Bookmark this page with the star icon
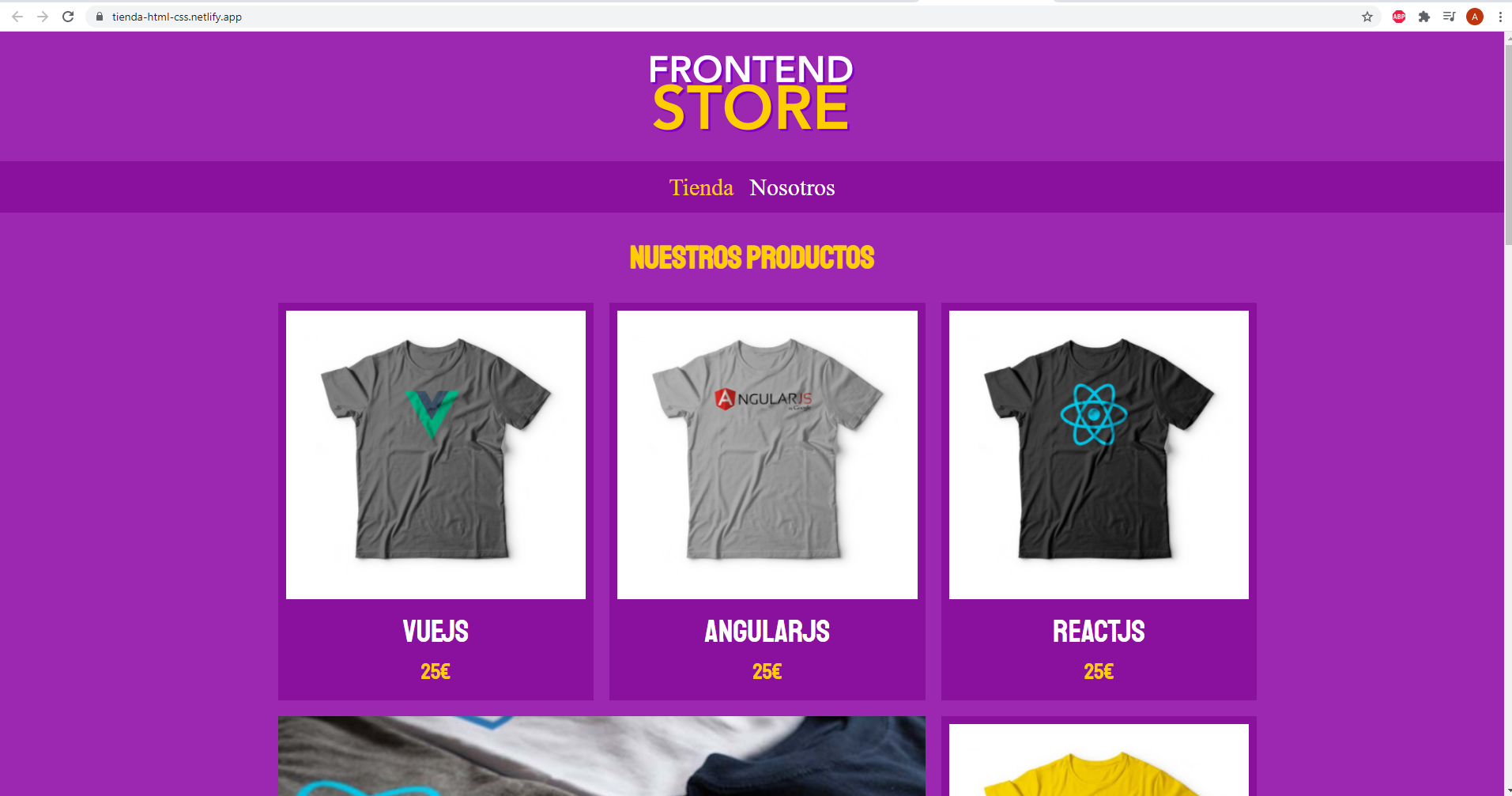This screenshot has height=796, width=1512. coord(1367,17)
